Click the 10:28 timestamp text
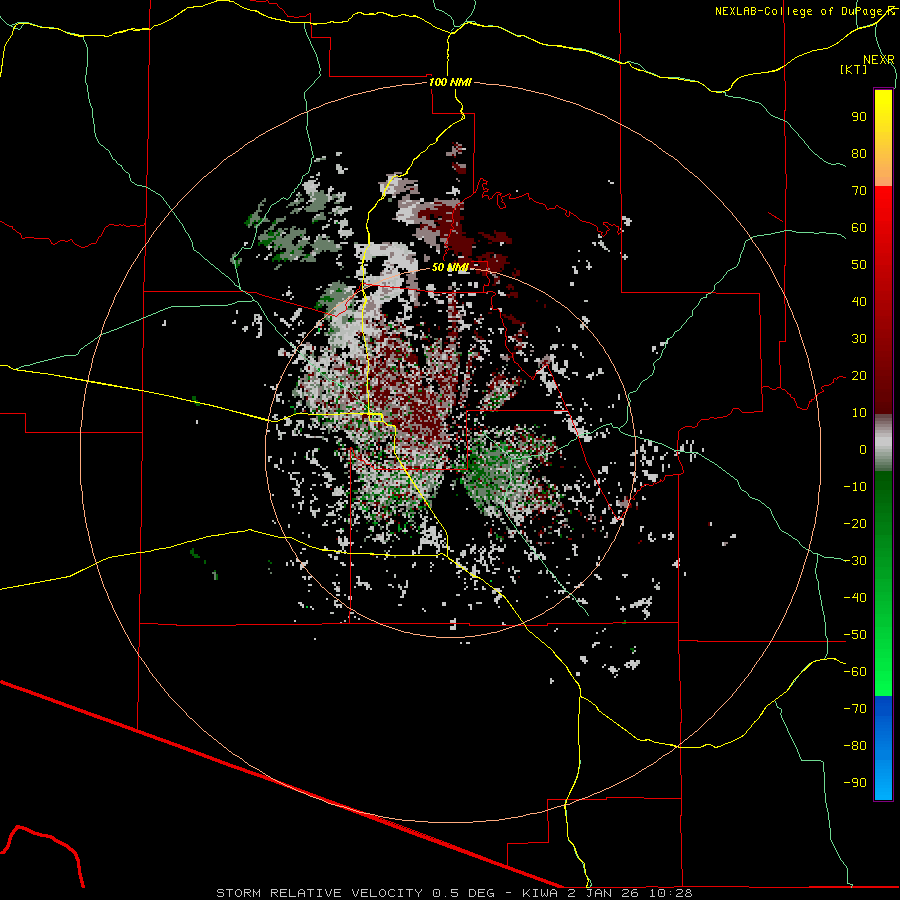Viewport: 900px width, 900px height. click(x=669, y=893)
